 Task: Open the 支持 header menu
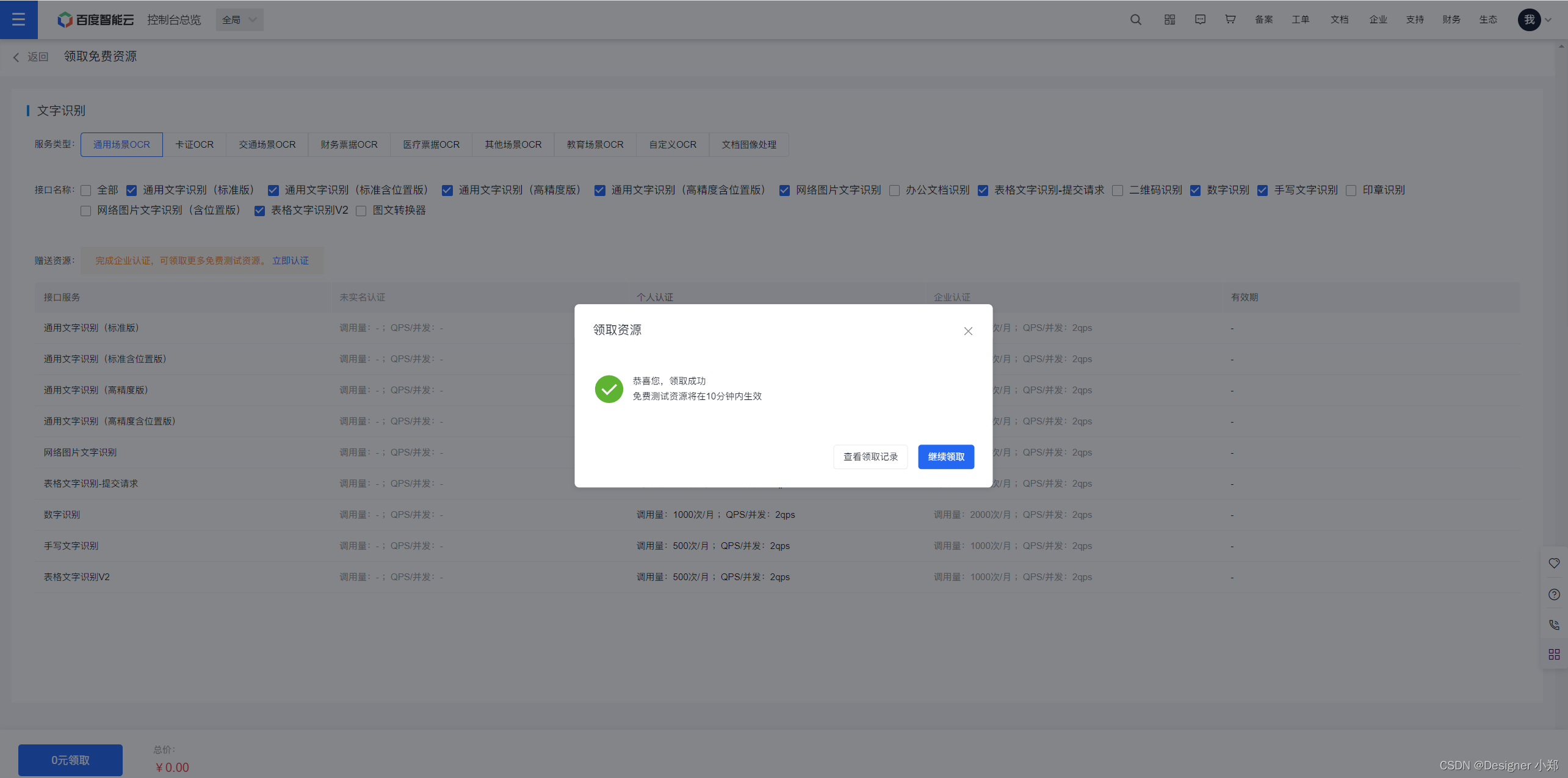(1415, 20)
